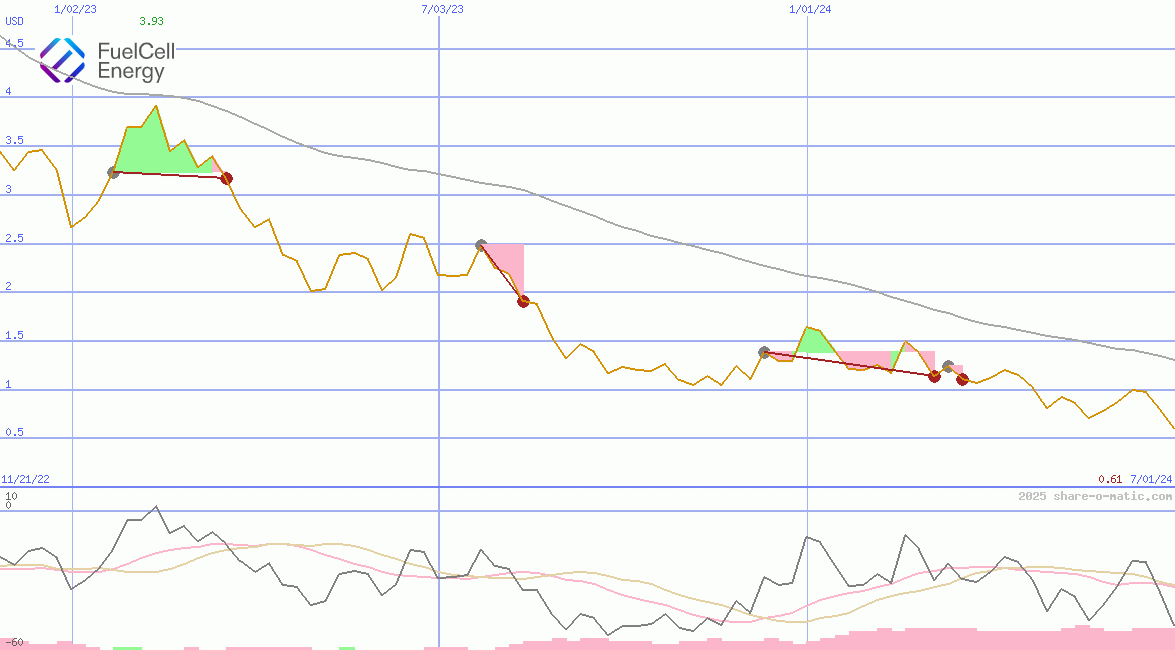Screen dimensions: 1175x650
Task: Open the share-o-matic.com watermark link
Action: pos(1095,496)
